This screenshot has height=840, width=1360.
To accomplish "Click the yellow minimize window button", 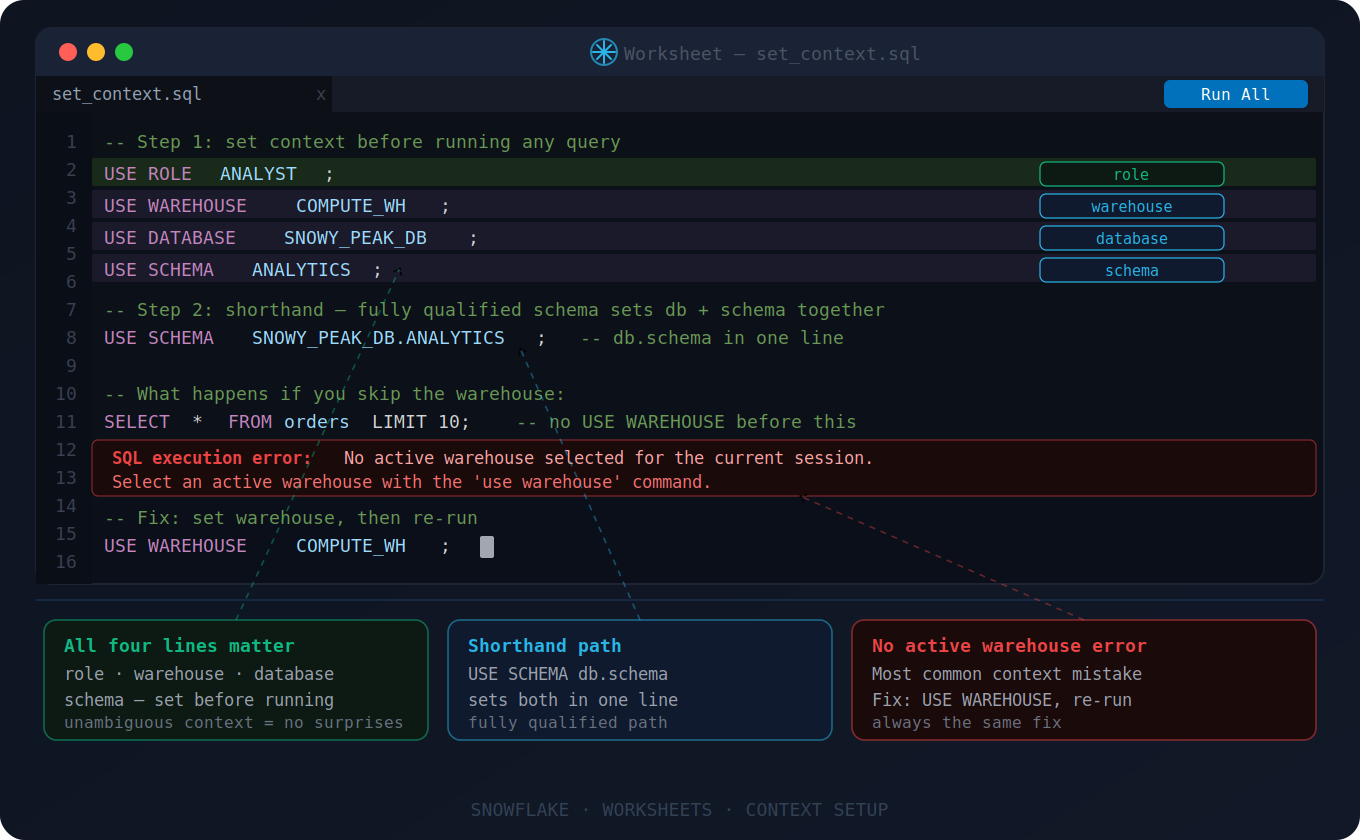I will click(96, 52).
